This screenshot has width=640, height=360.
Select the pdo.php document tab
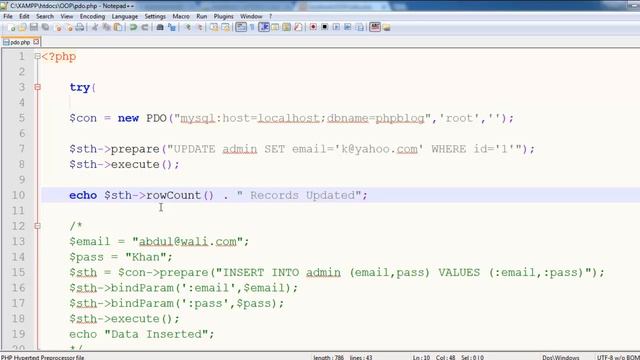point(20,42)
